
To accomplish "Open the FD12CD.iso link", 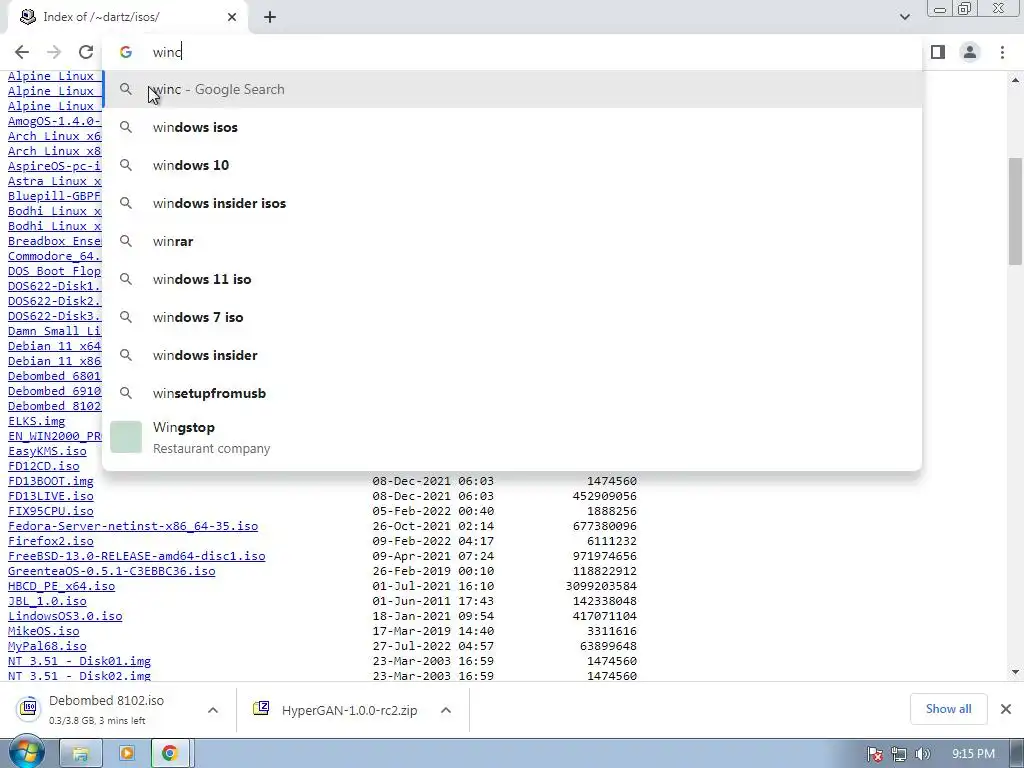I will click(44, 466).
